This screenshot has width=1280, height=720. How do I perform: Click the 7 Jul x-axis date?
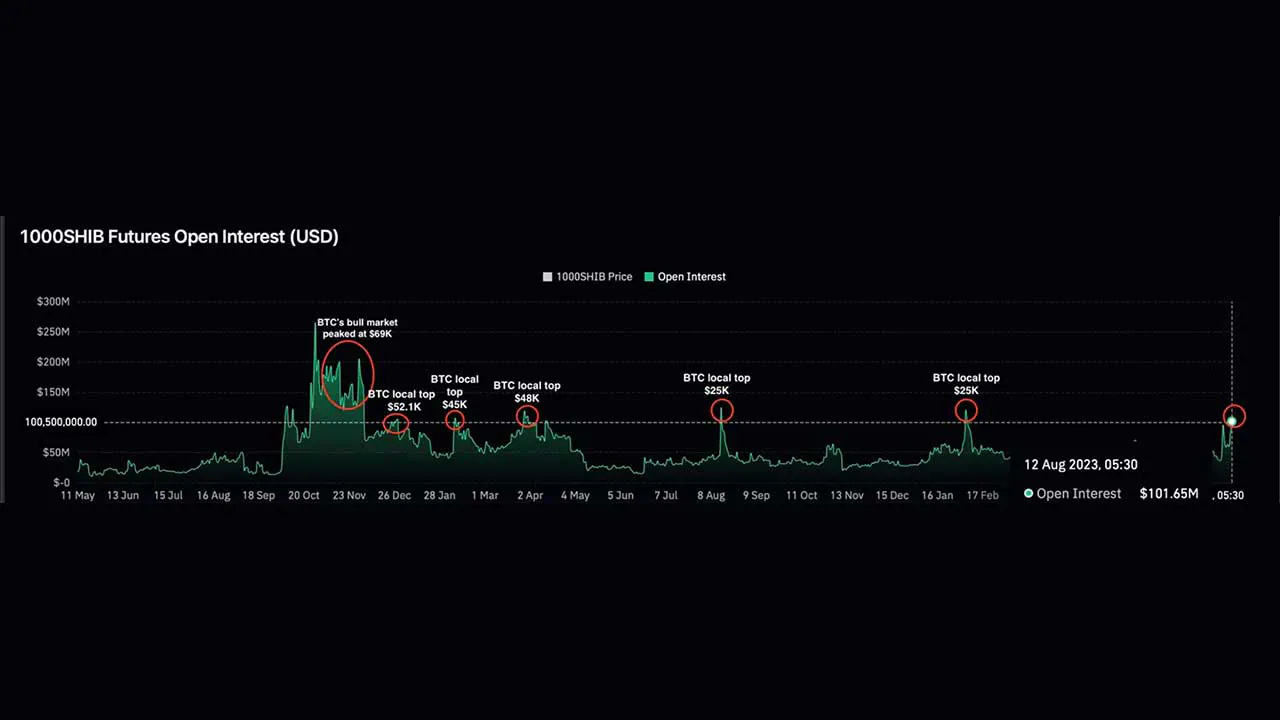point(666,495)
